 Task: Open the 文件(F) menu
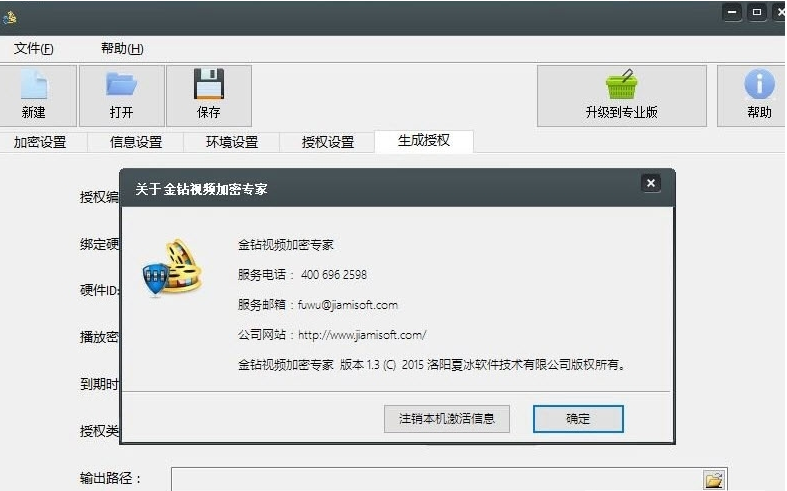pyautogui.click(x=34, y=49)
